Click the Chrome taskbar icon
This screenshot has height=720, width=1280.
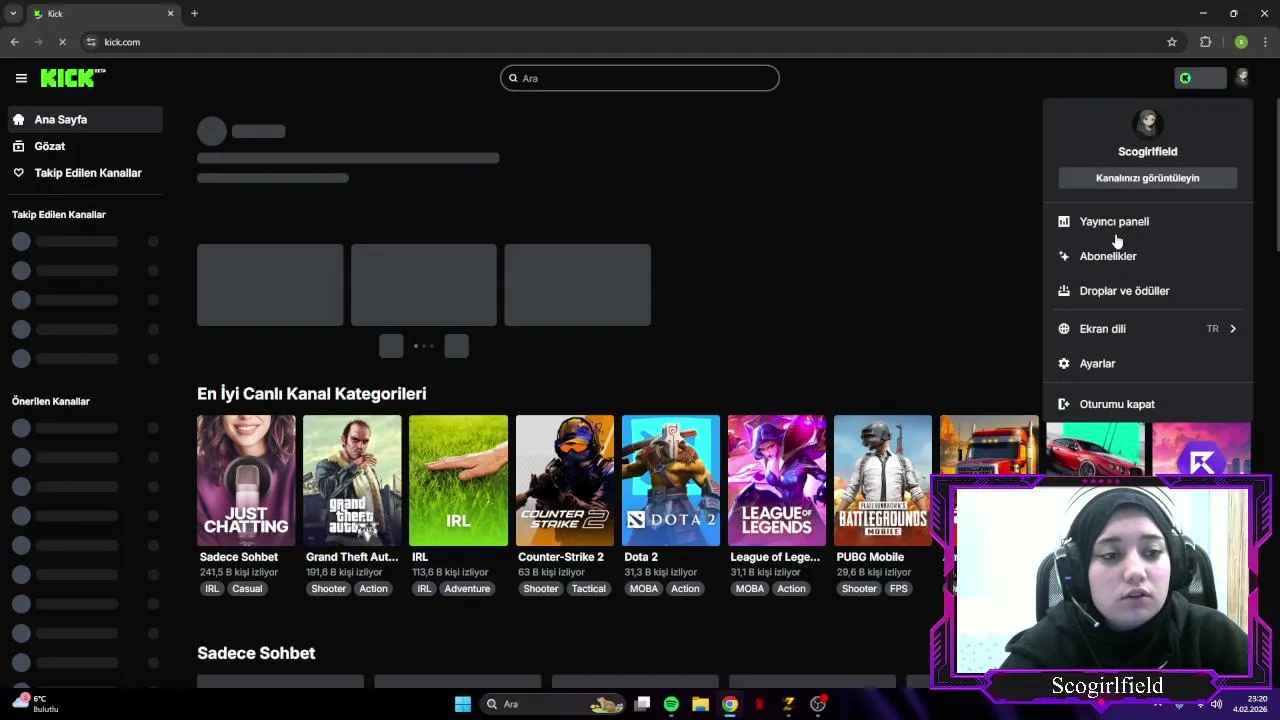pos(730,704)
